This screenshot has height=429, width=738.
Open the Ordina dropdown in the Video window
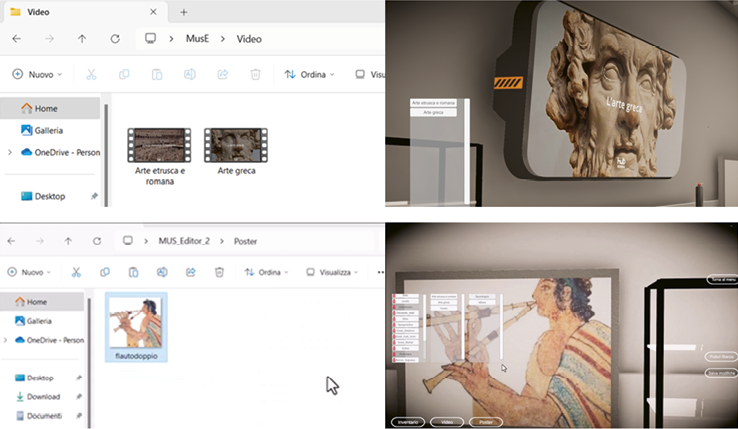[x=309, y=74]
